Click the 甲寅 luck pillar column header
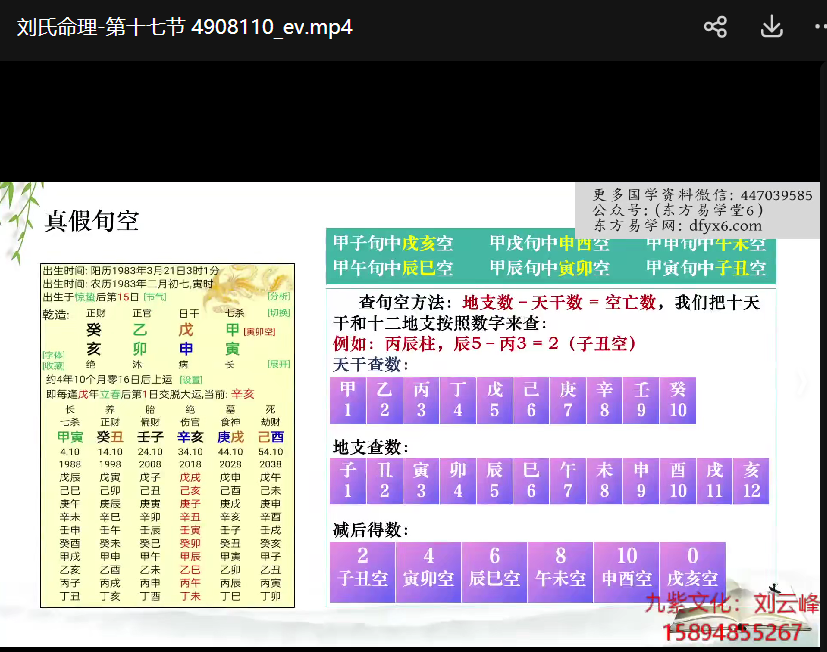827x652 pixels. (x=70, y=437)
